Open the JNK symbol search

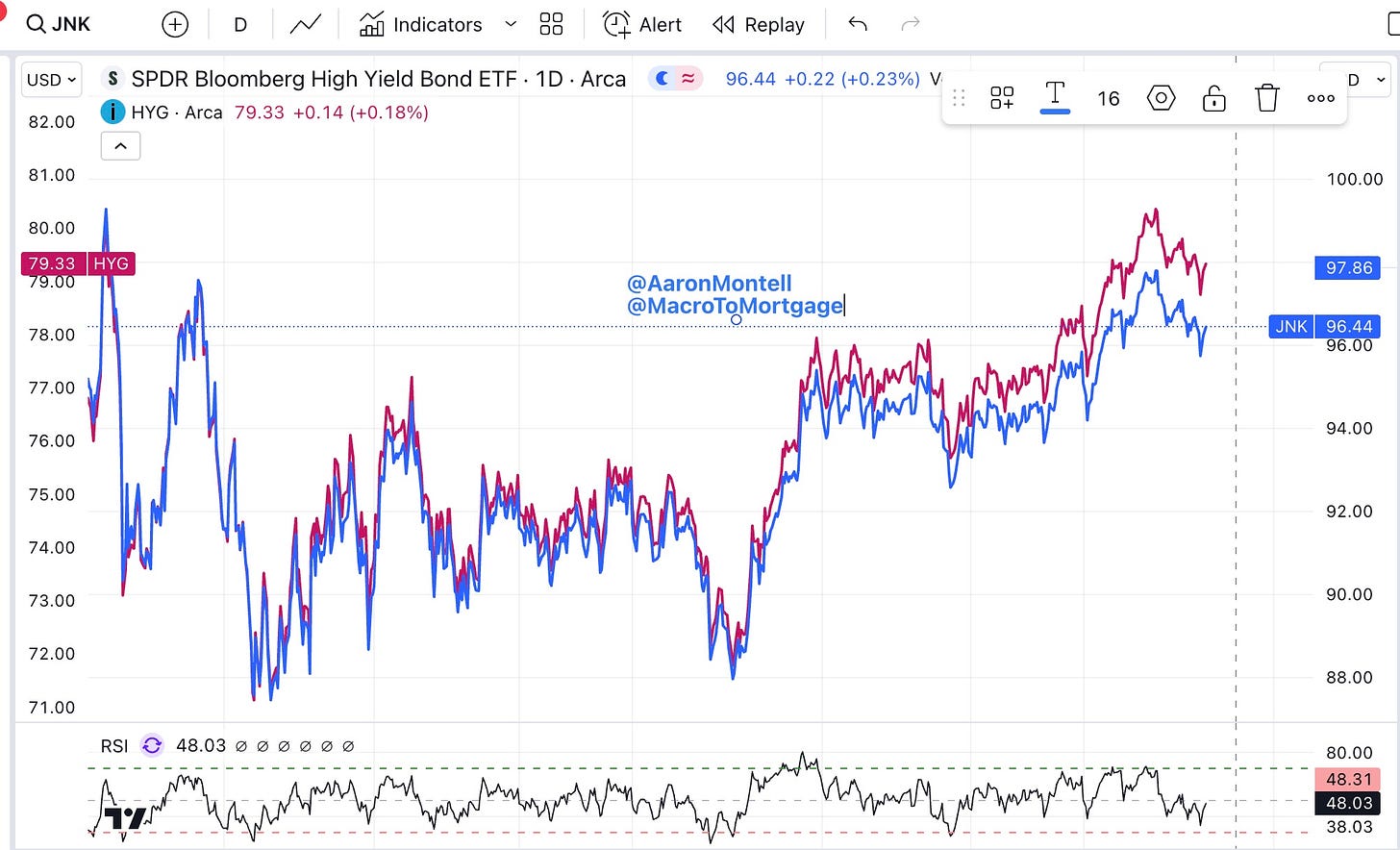click(x=58, y=24)
